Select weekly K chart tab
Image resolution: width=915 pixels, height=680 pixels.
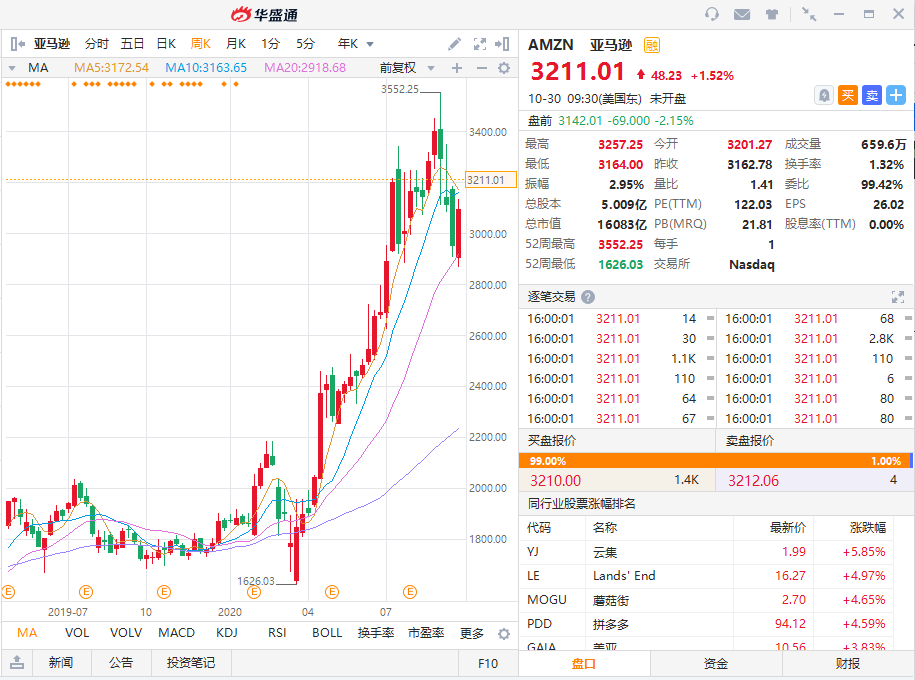201,44
